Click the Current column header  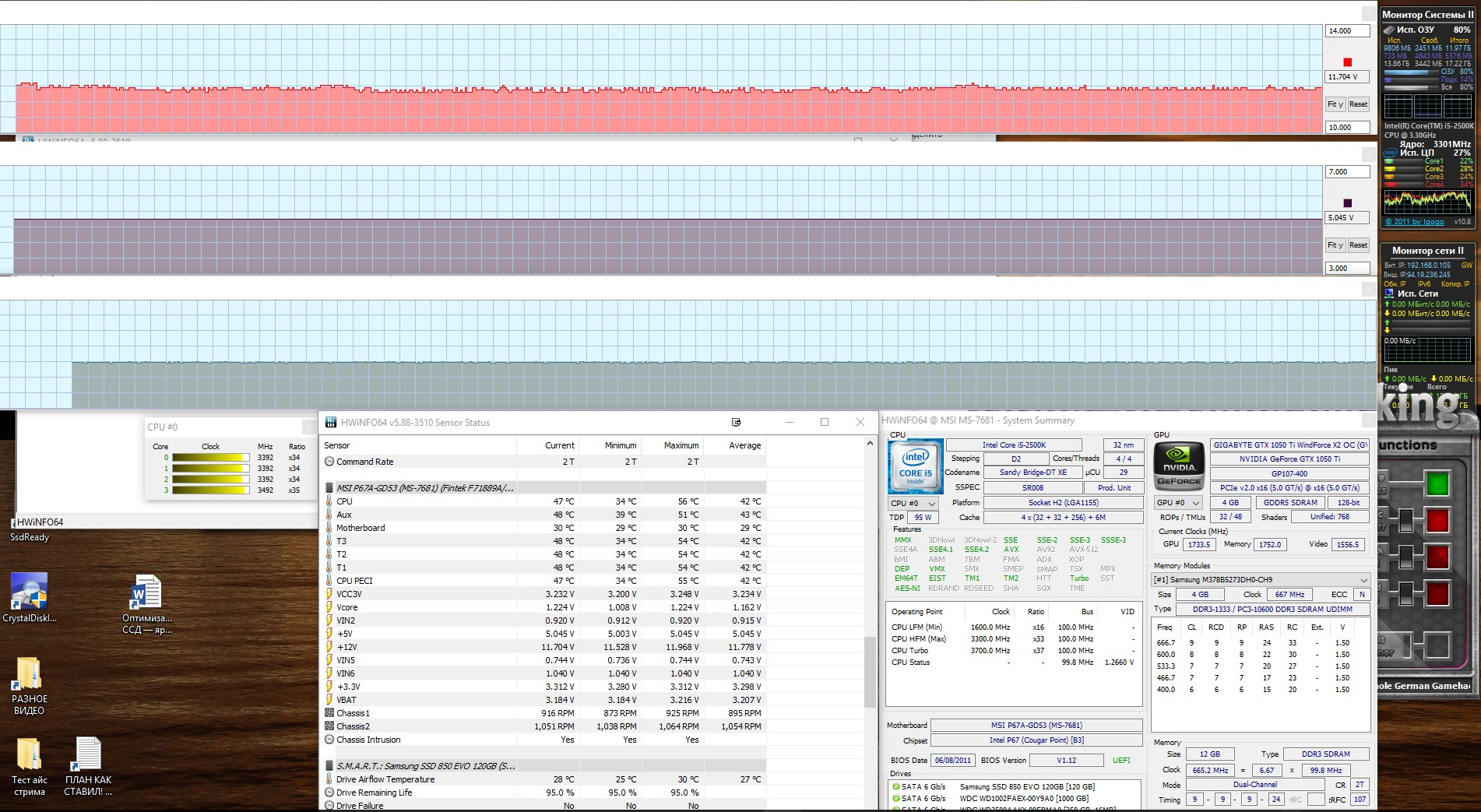pyautogui.click(x=547, y=445)
